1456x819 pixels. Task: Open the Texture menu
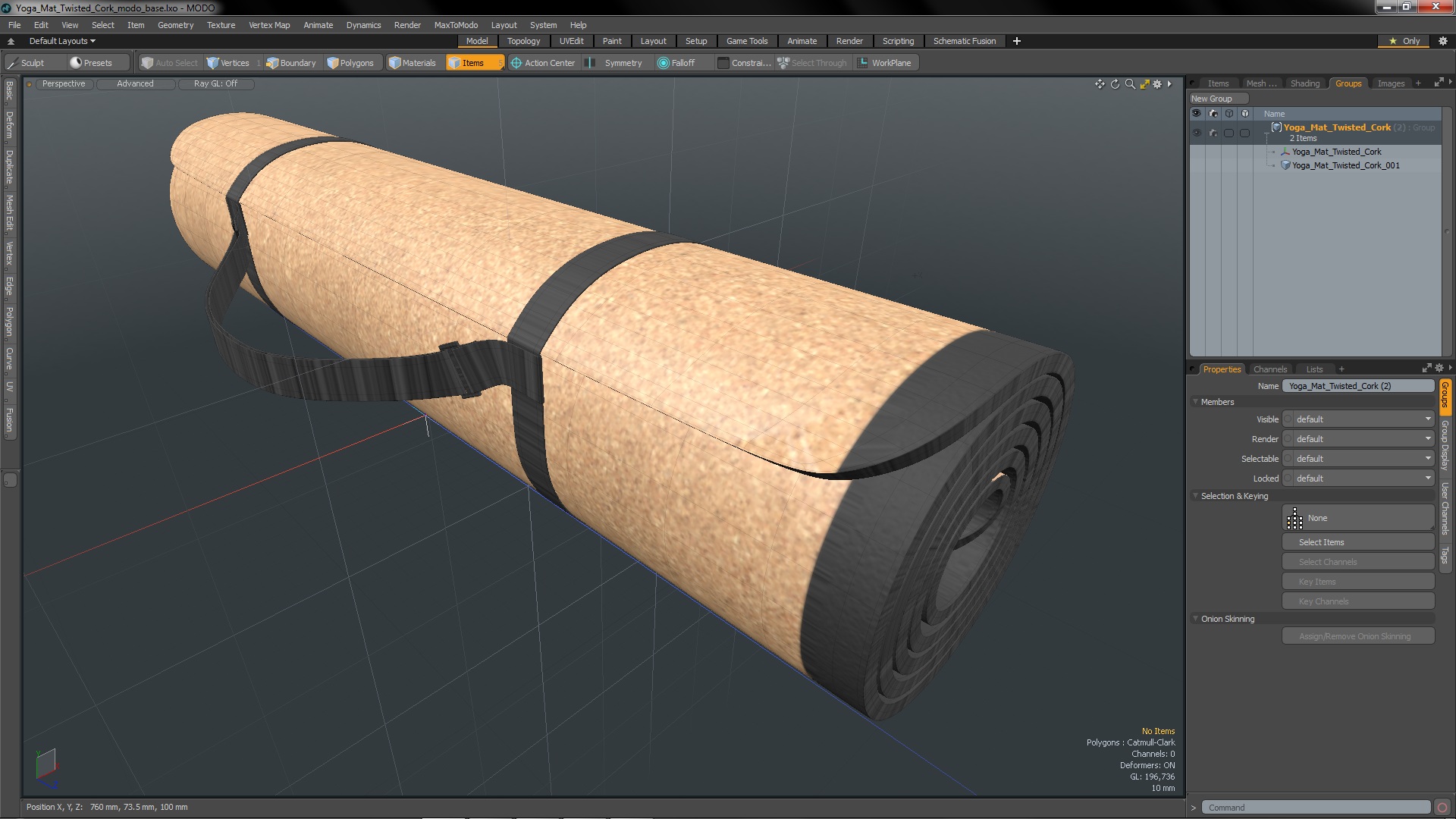coord(221,25)
